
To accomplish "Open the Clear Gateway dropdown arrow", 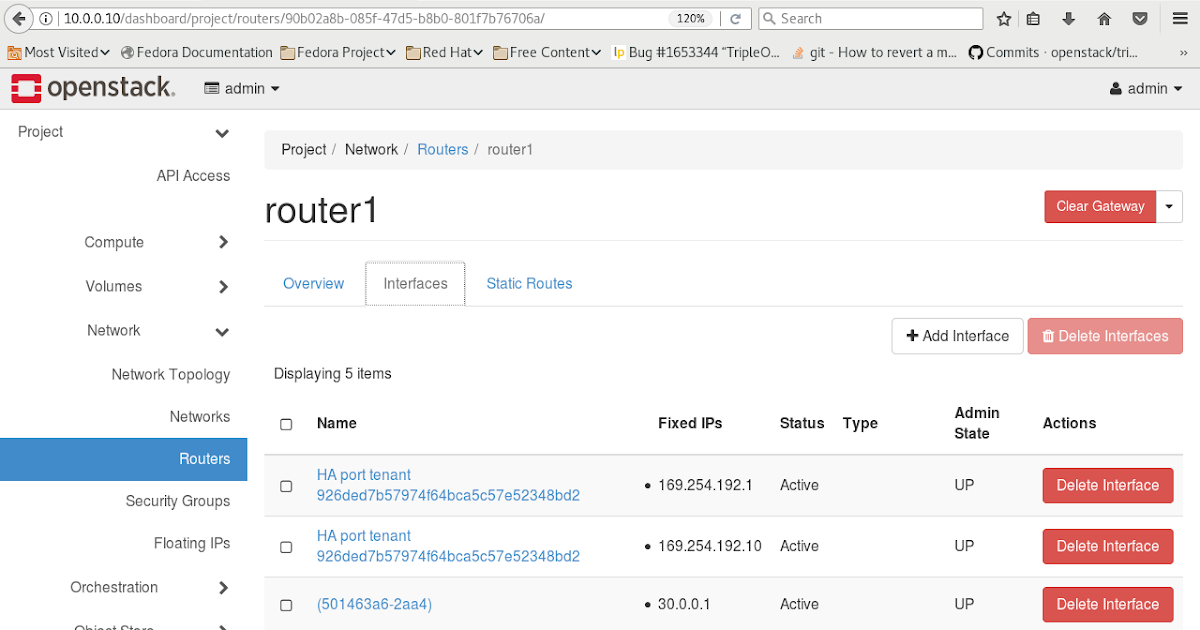I will [1169, 206].
